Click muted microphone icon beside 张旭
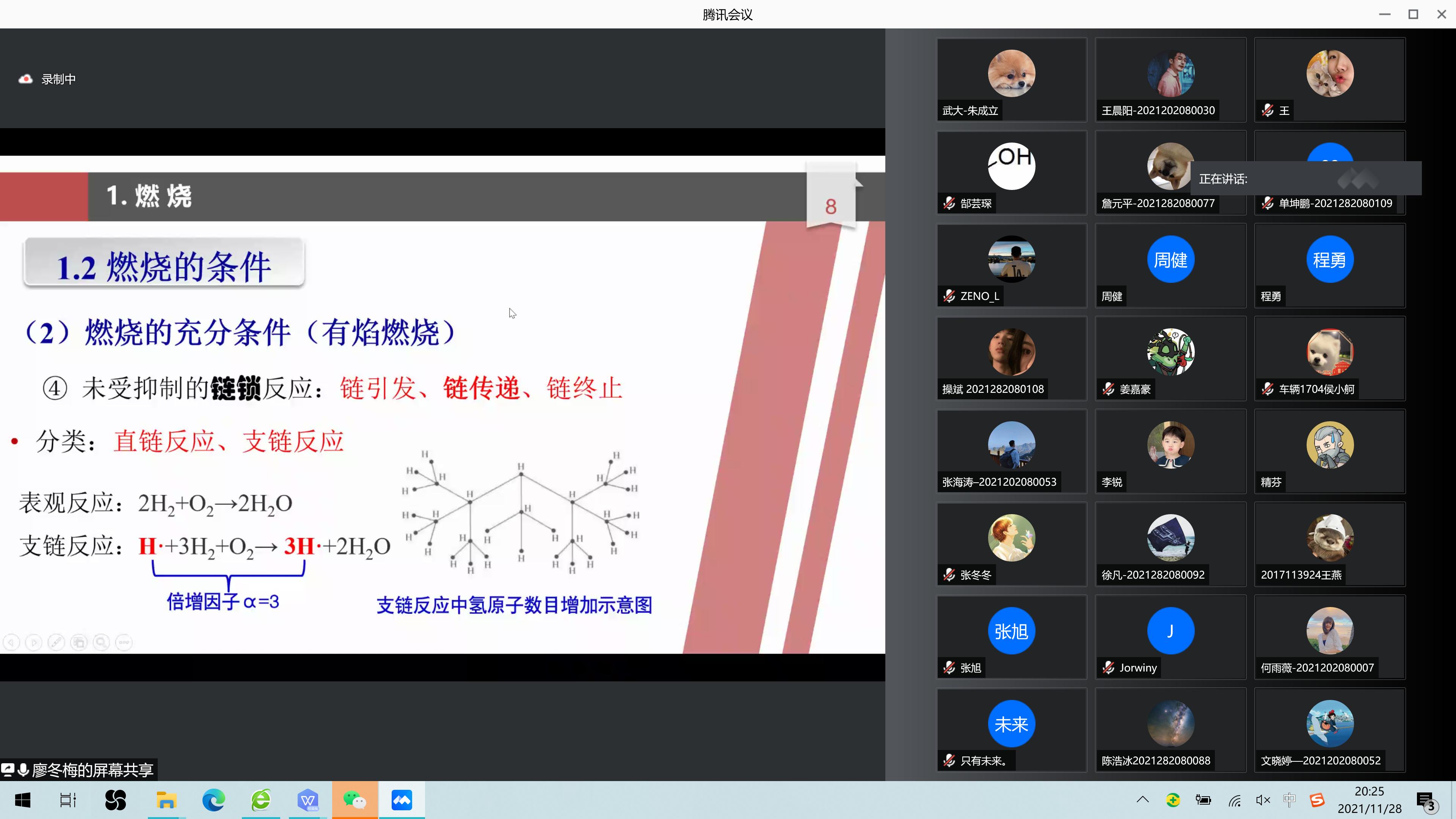The height and width of the screenshot is (819, 1456). point(949,667)
